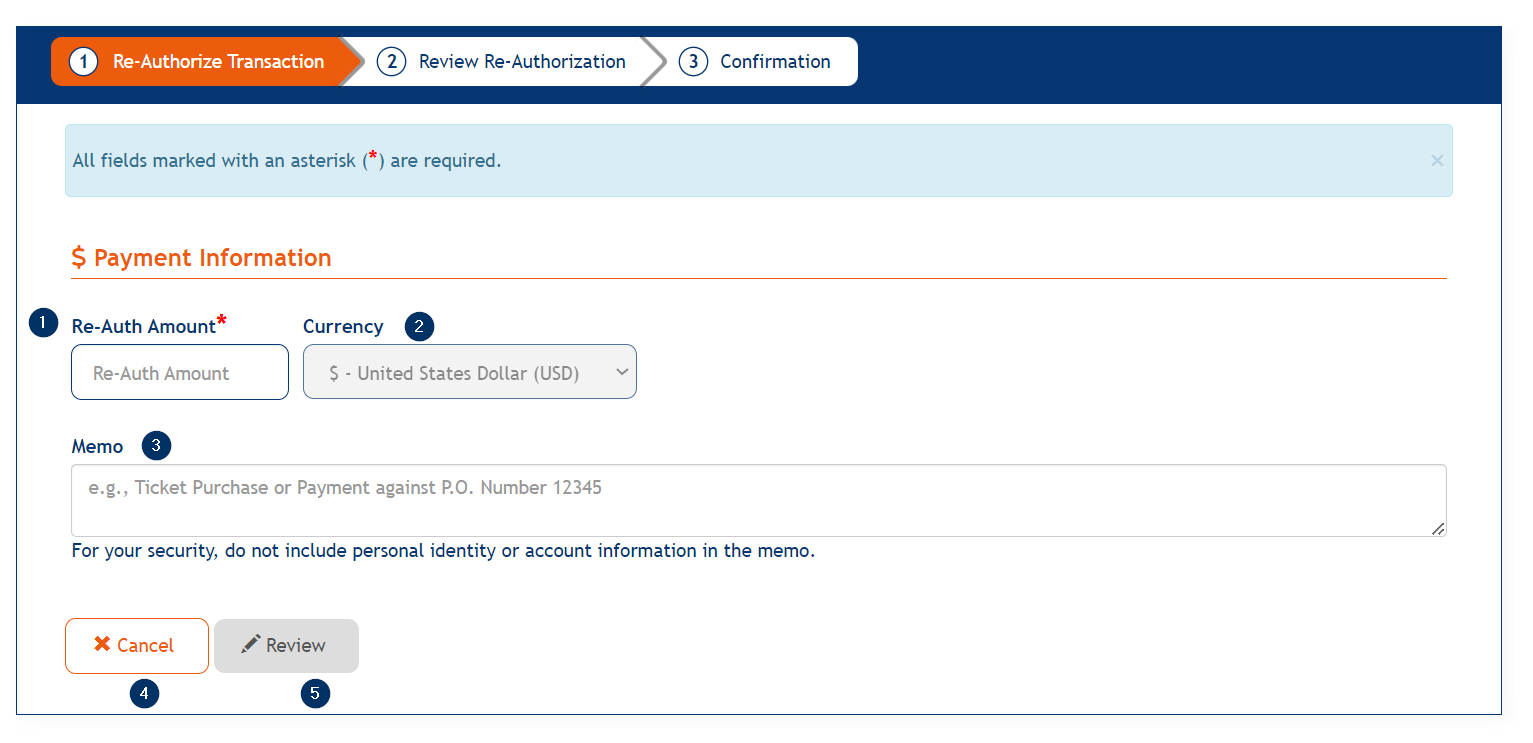The width and height of the screenshot is (1533, 743).
Task: Click callout badge 1 beside Re-Auth Amount
Action: (x=43, y=323)
